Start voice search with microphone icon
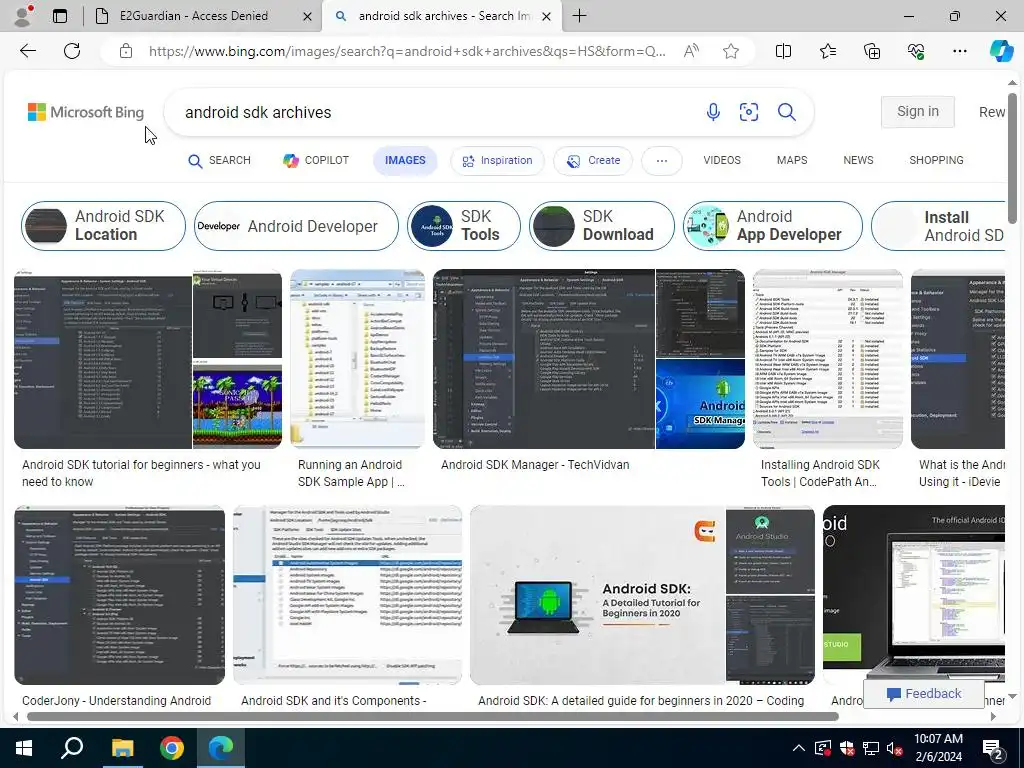 pos(713,112)
